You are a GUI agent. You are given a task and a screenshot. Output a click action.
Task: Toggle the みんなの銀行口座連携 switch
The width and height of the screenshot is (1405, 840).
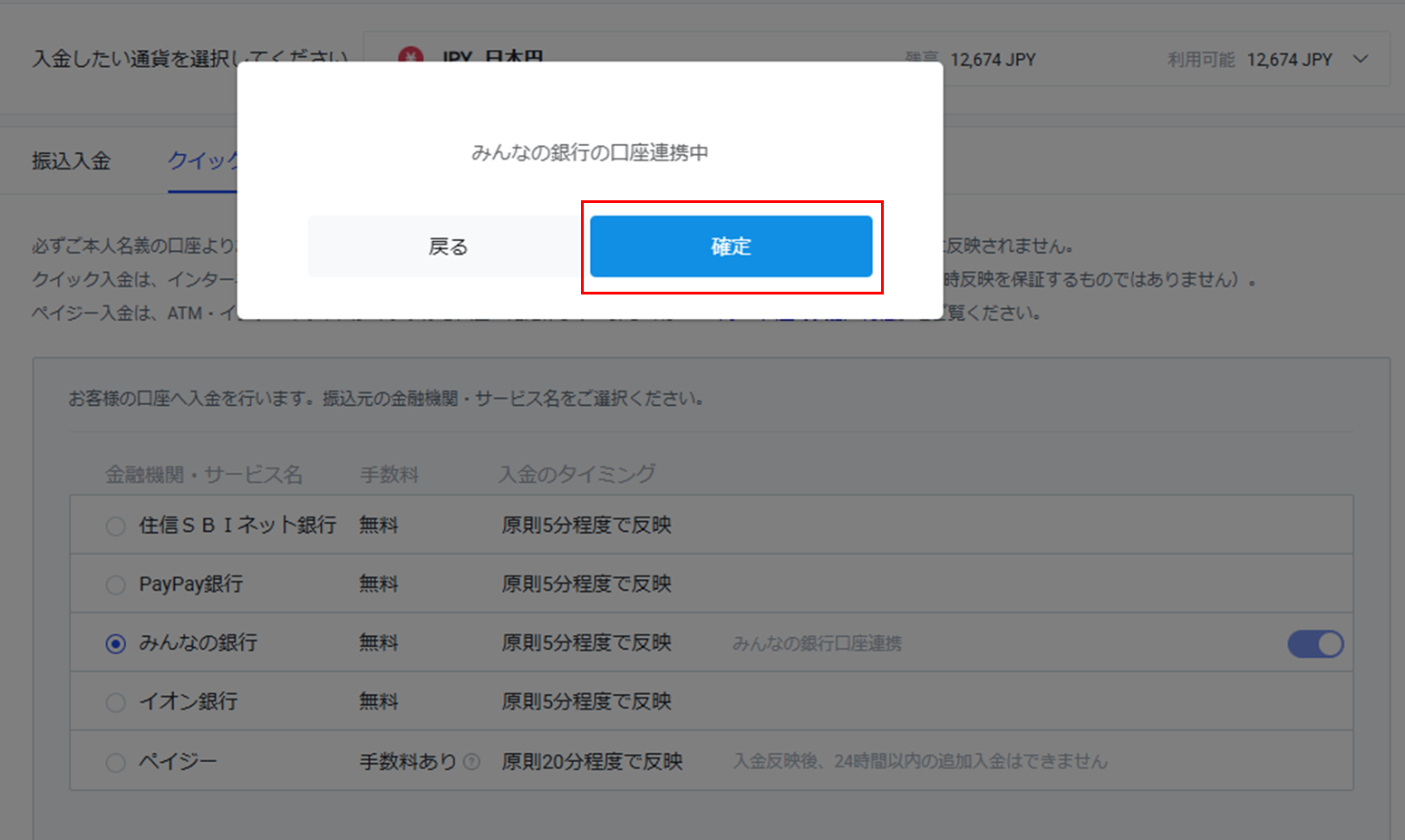click(1315, 644)
